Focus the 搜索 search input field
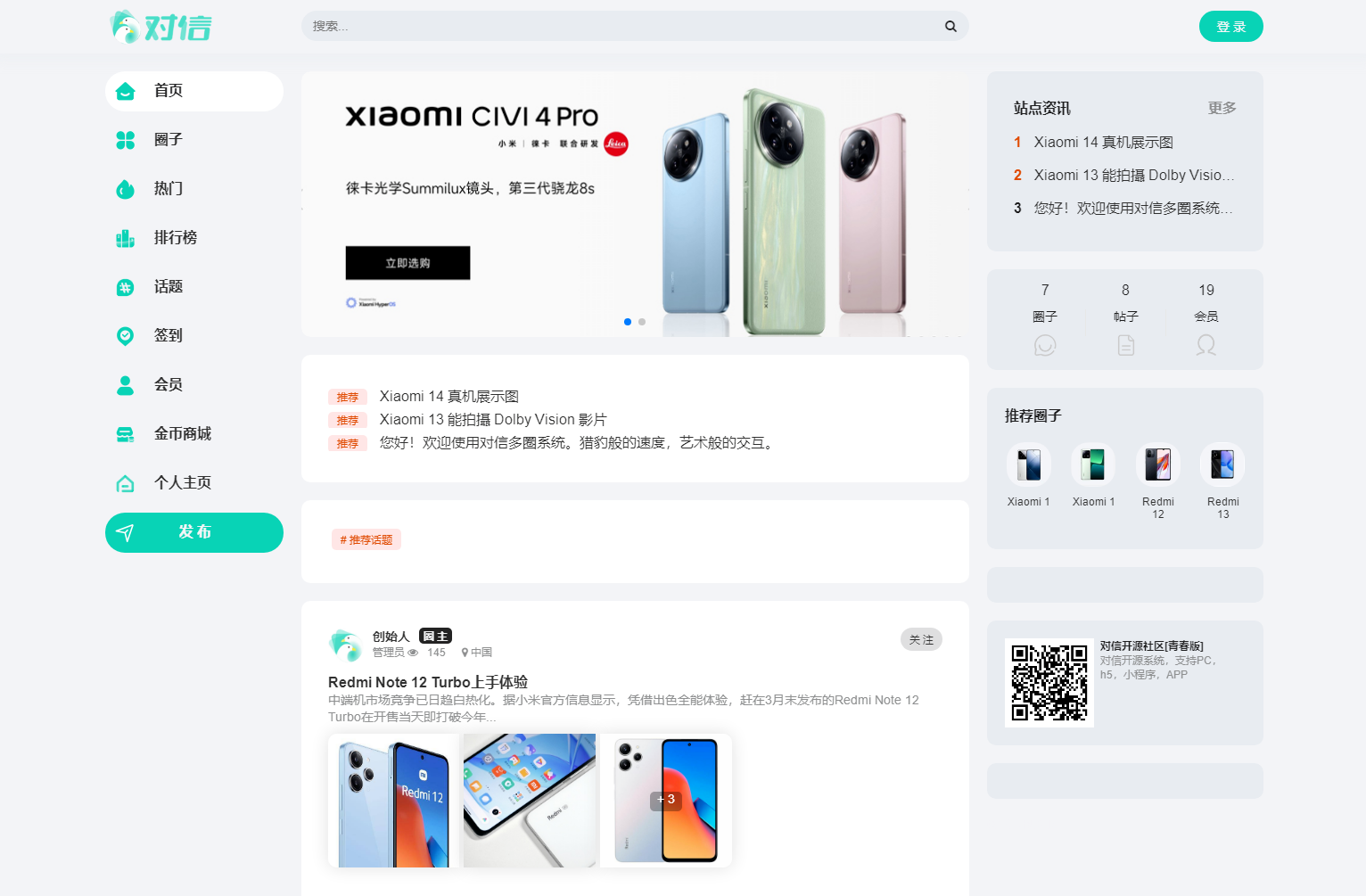Image resolution: width=1366 pixels, height=896 pixels. pyautogui.click(x=624, y=27)
